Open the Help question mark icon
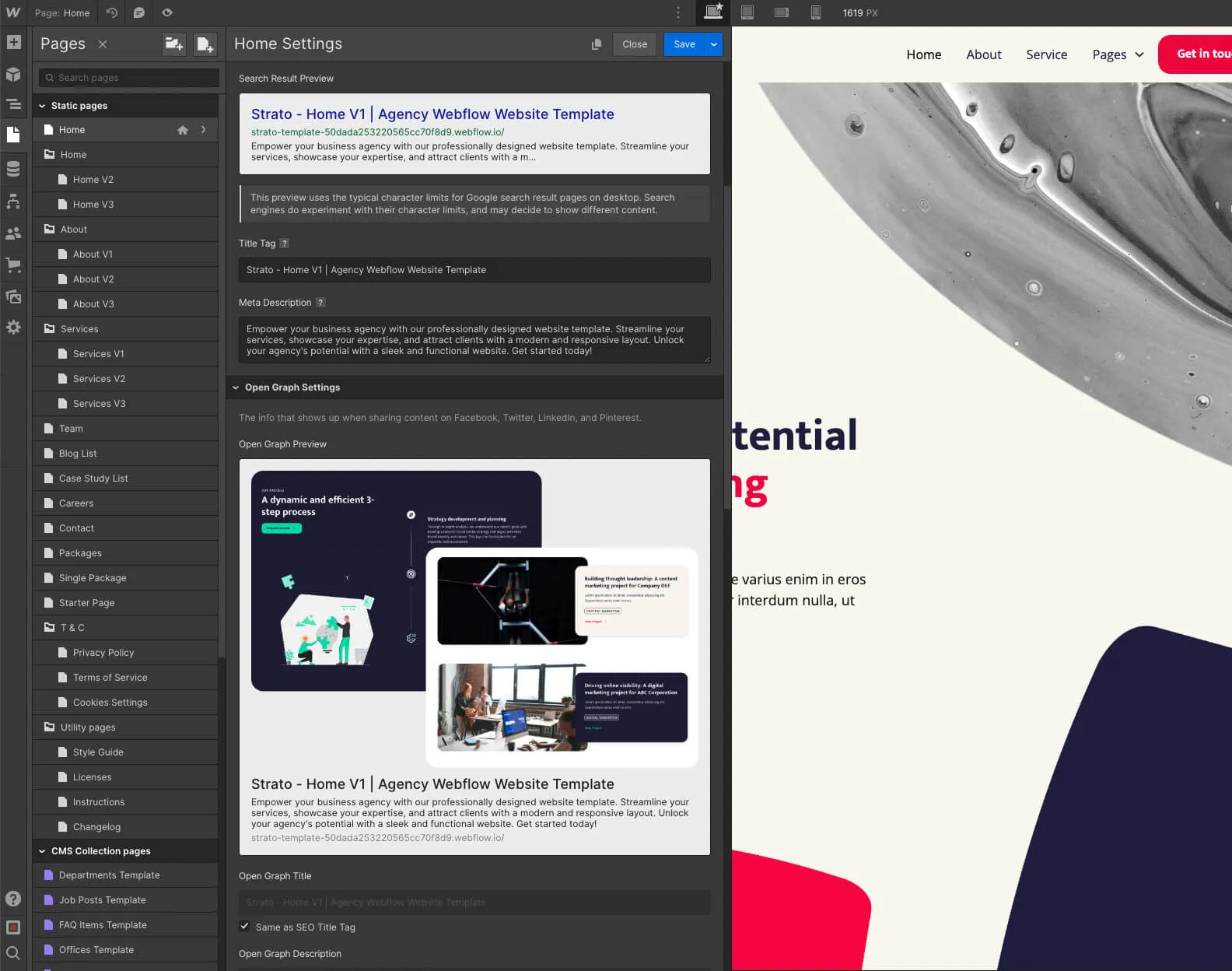1232x971 pixels. tap(13, 899)
